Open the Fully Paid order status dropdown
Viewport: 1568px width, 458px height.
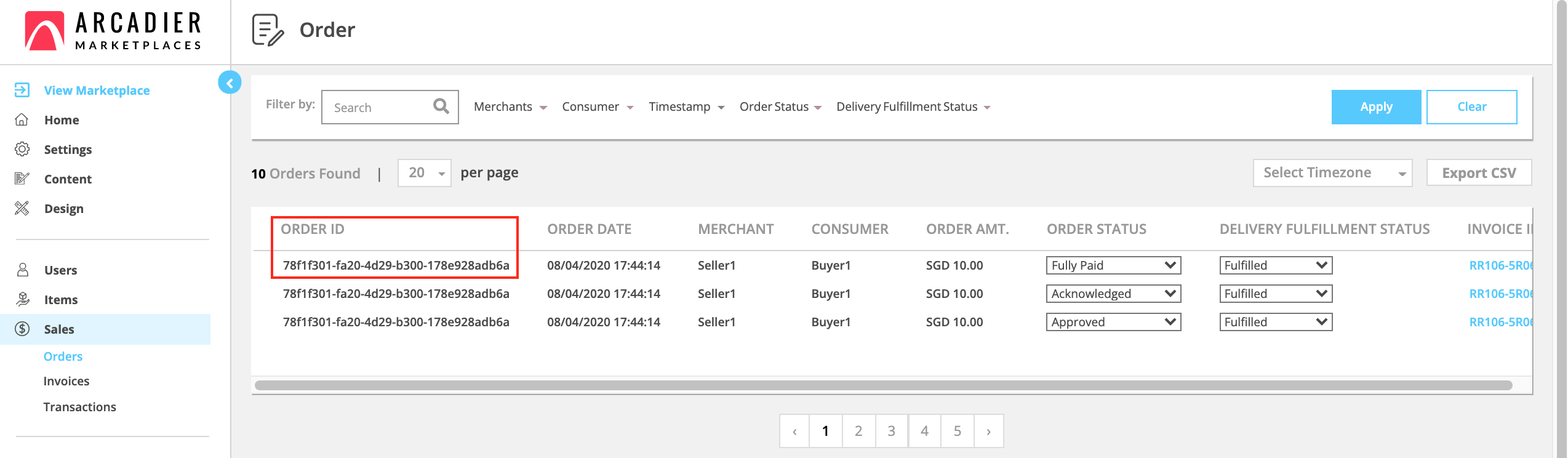(1113, 265)
